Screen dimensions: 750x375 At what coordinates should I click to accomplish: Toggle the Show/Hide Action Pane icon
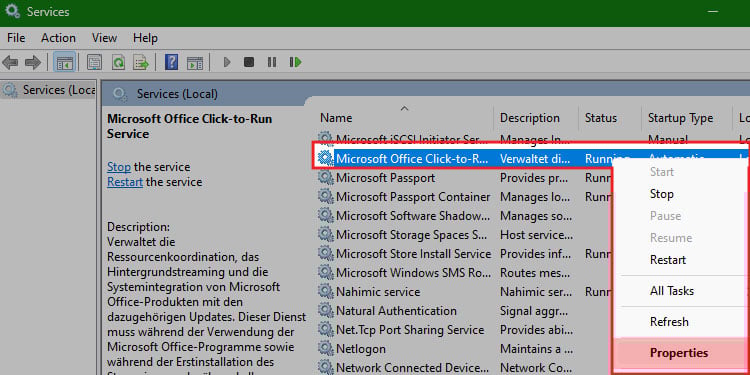click(195, 62)
